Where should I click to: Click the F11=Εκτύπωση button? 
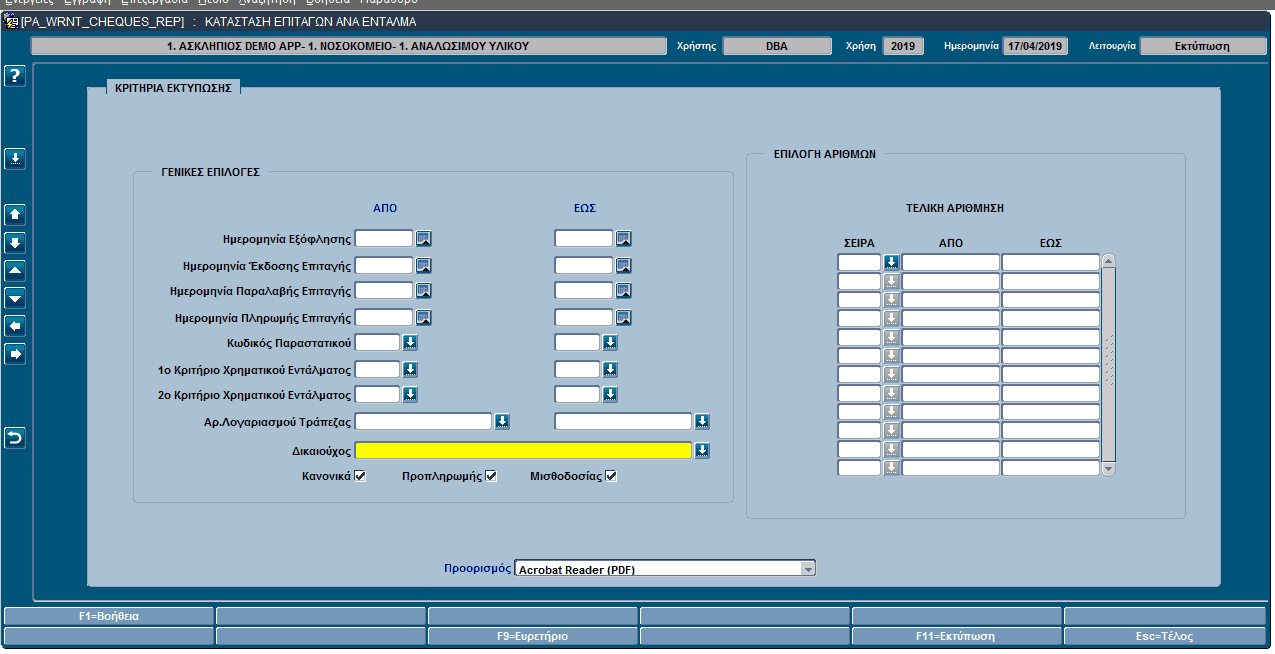[x=957, y=636]
